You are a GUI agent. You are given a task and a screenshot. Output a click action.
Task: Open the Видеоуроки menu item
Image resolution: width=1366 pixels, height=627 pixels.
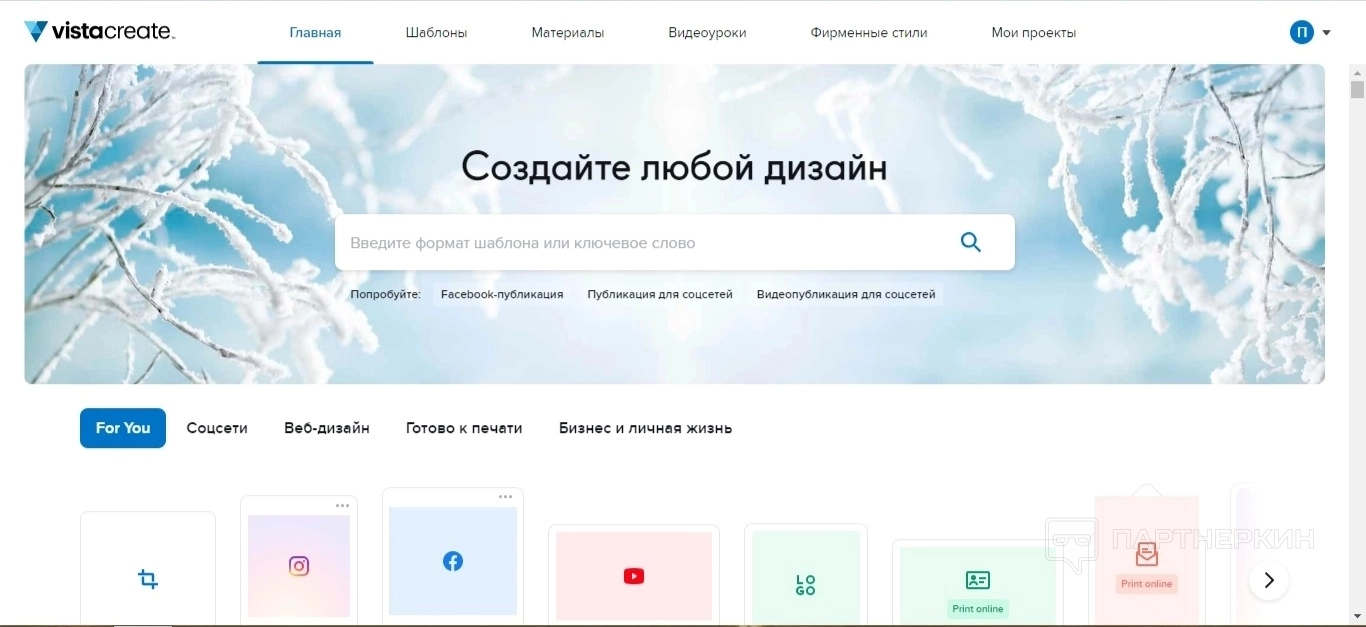pyautogui.click(x=707, y=33)
